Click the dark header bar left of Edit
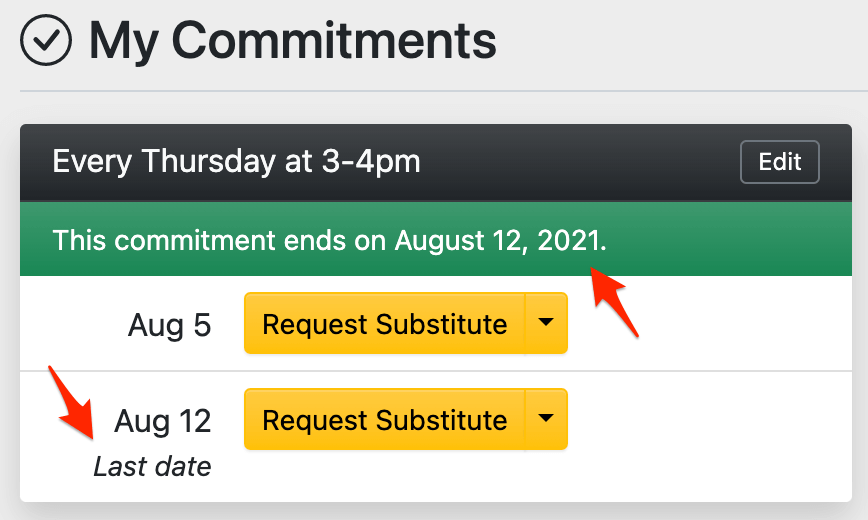 pyautogui.click(x=580, y=162)
